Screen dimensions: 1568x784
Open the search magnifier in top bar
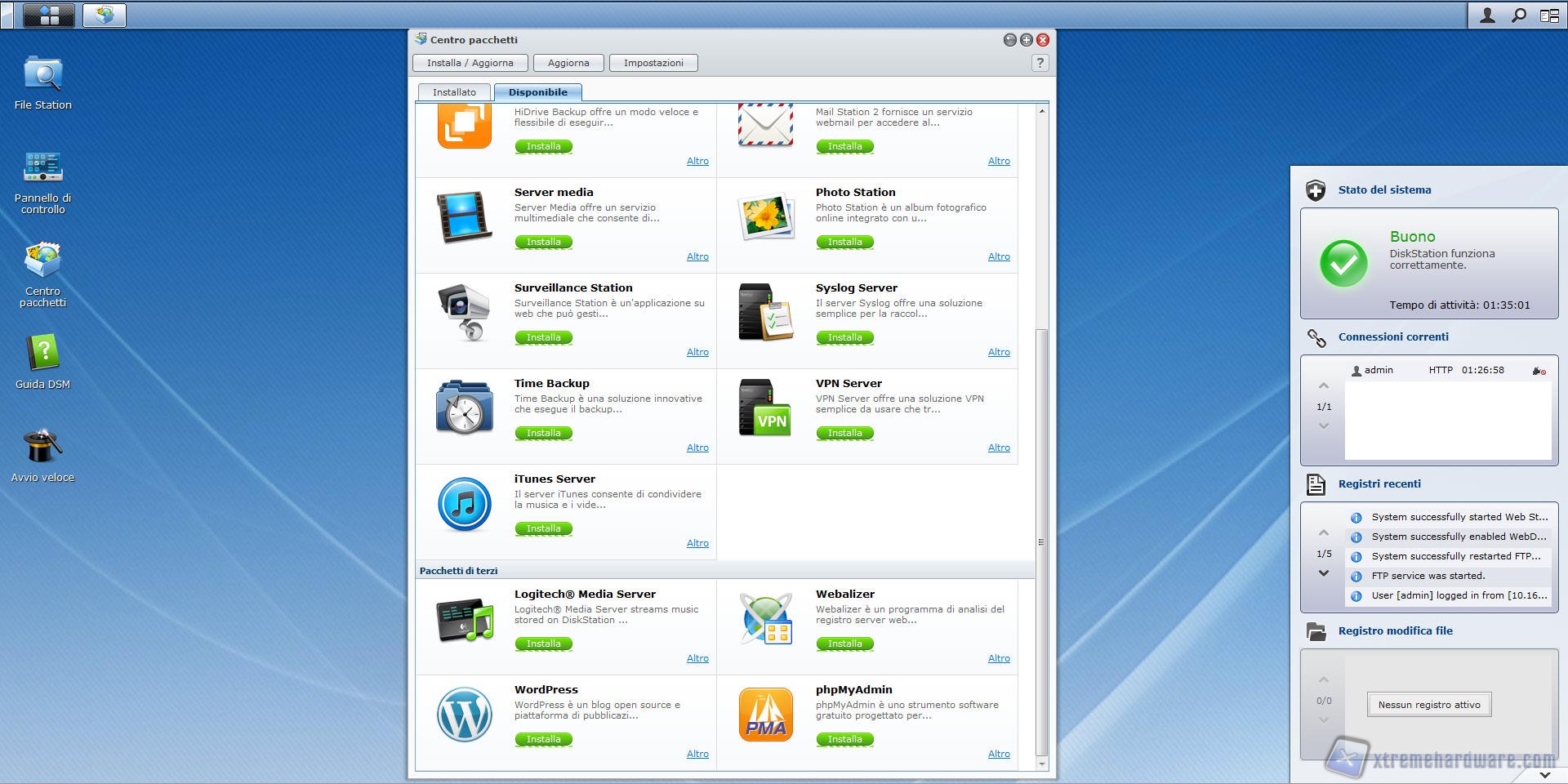tap(1518, 15)
